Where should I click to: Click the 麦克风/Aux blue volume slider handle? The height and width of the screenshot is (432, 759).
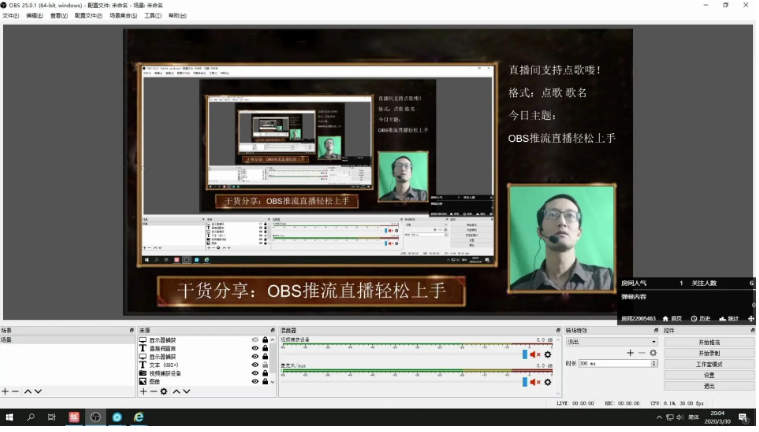(x=525, y=382)
